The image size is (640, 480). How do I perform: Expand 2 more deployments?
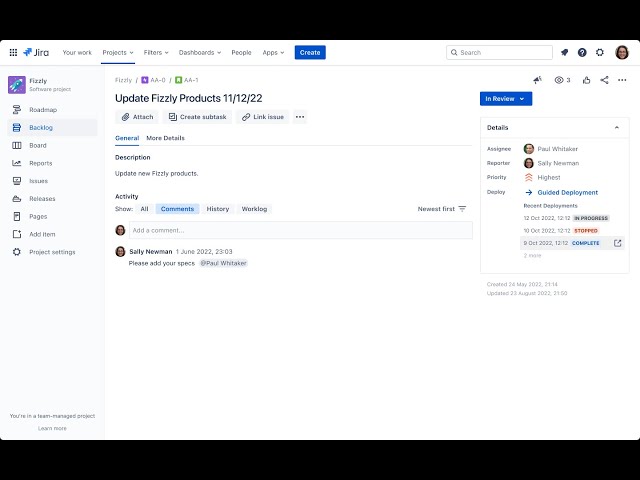click(532, 256)
